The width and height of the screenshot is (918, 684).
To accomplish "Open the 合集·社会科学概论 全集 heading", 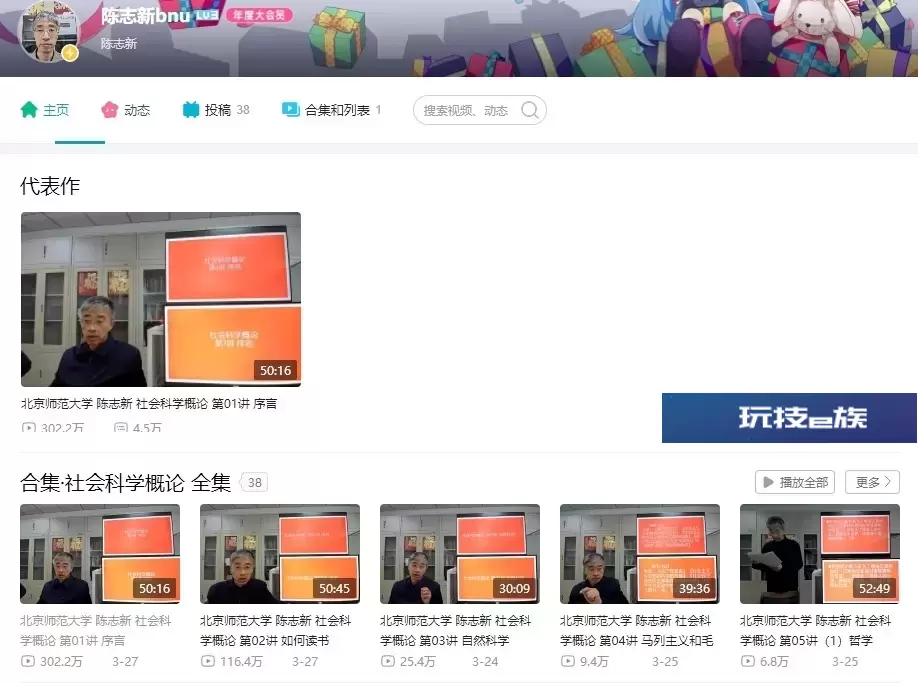I will [x=126, y=483].
